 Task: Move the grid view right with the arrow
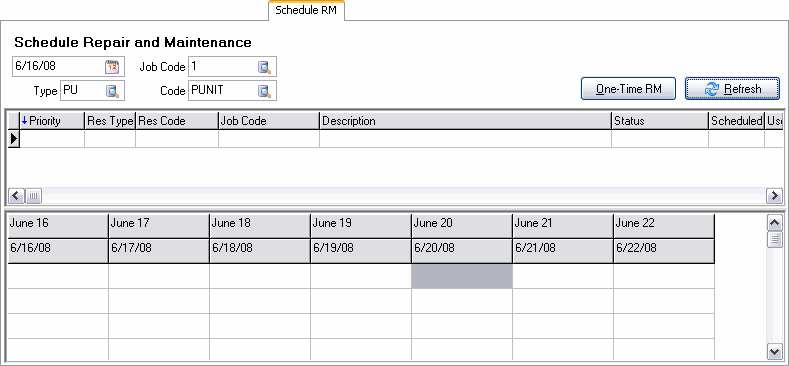point(774,195)
